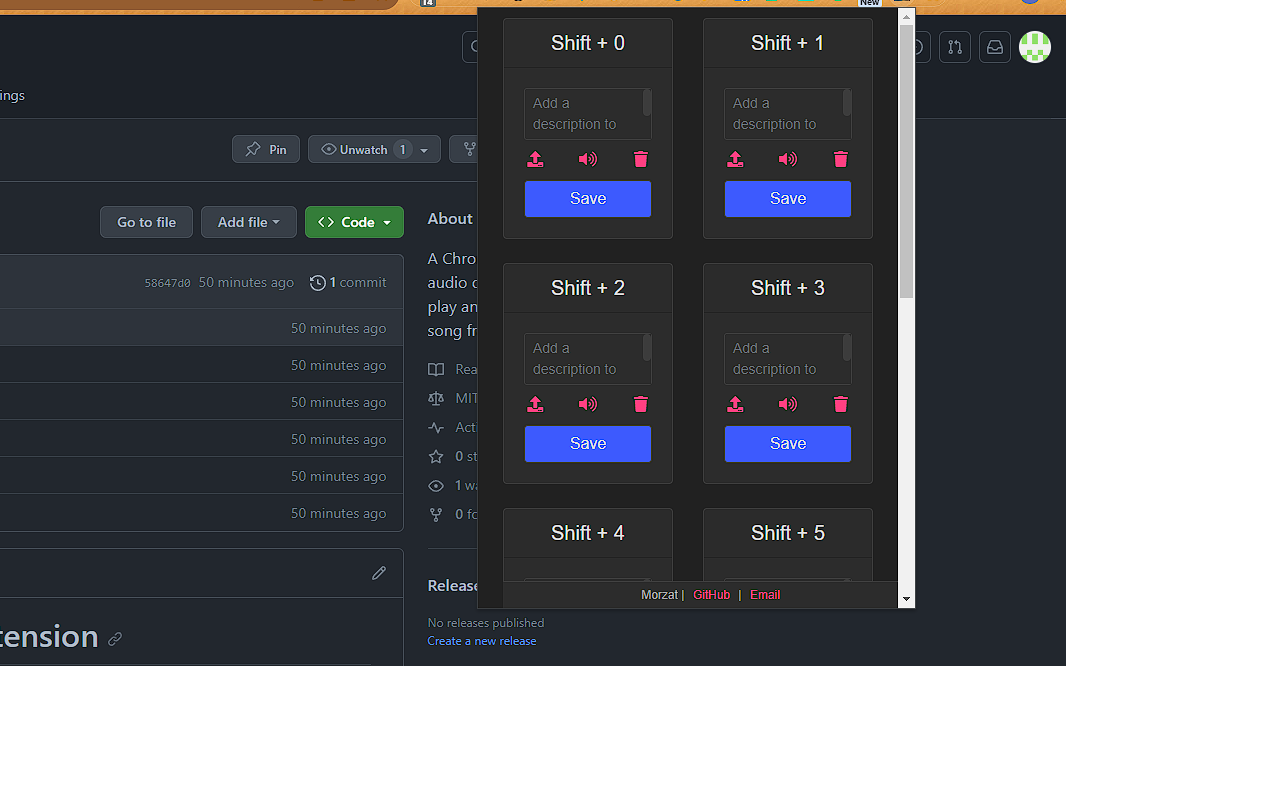Click popup scrollbar up arrow

[x=906, y=17]
